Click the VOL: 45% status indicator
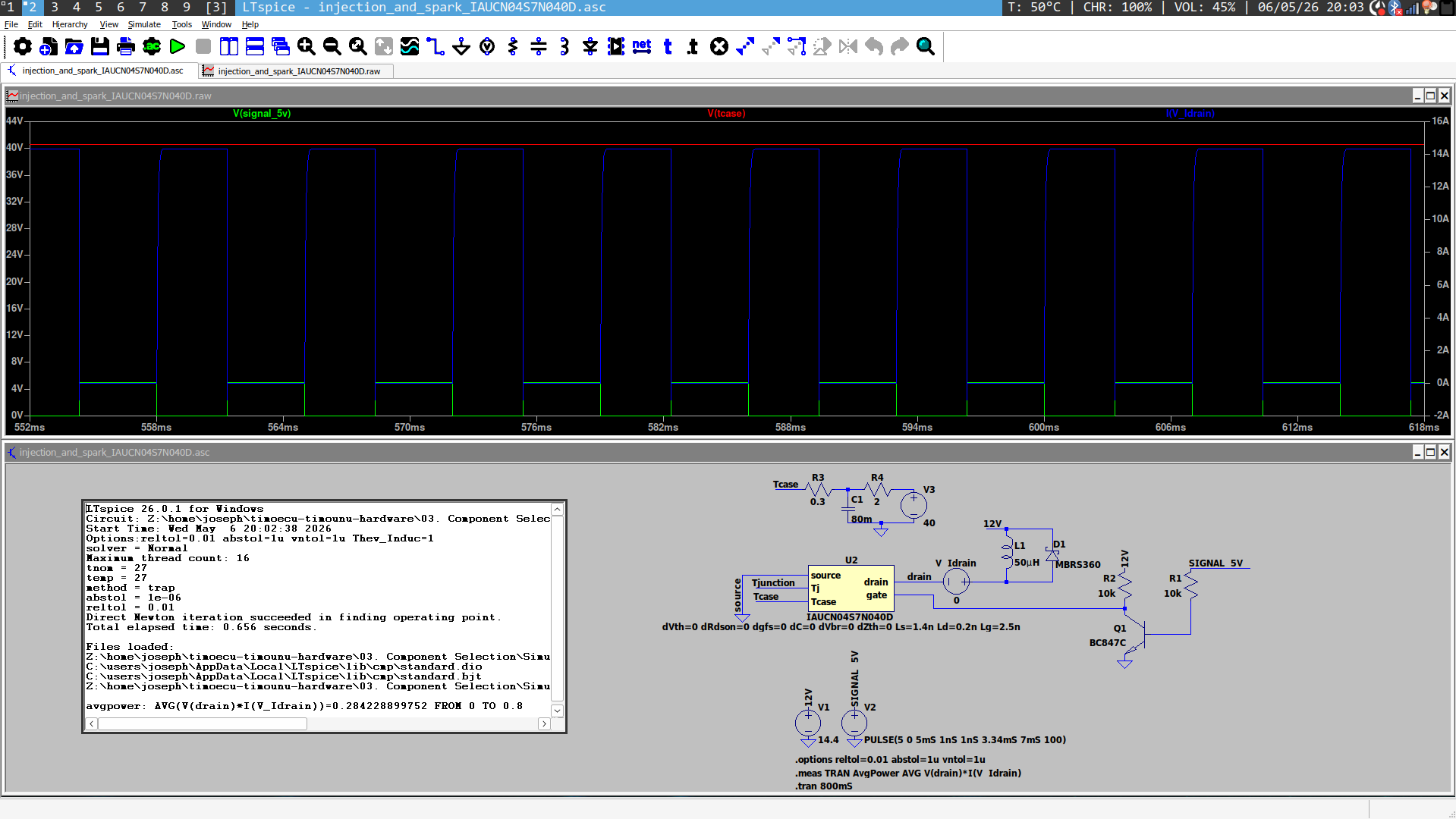 point(1205,8)
